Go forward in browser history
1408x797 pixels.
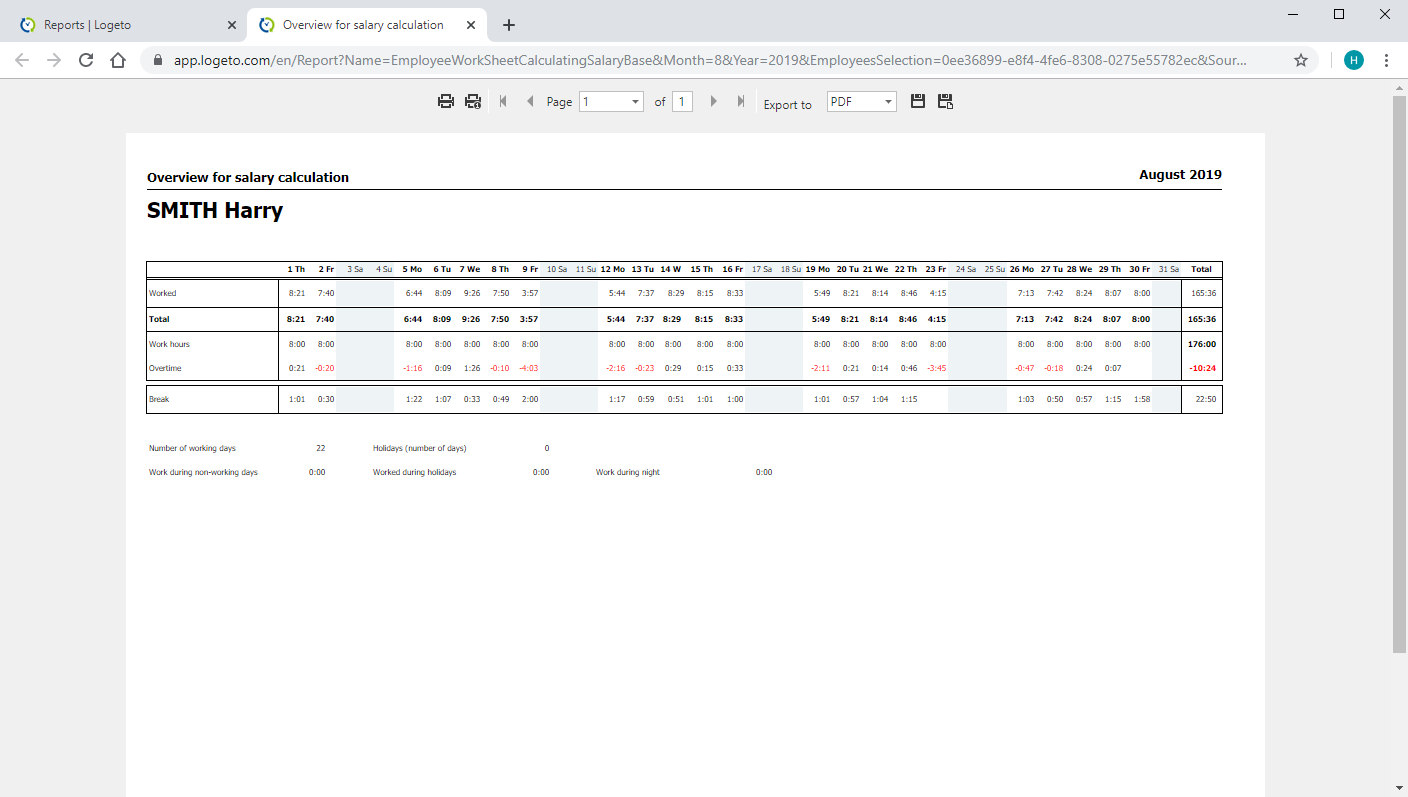pyautogui.click(x=54, y=60)
